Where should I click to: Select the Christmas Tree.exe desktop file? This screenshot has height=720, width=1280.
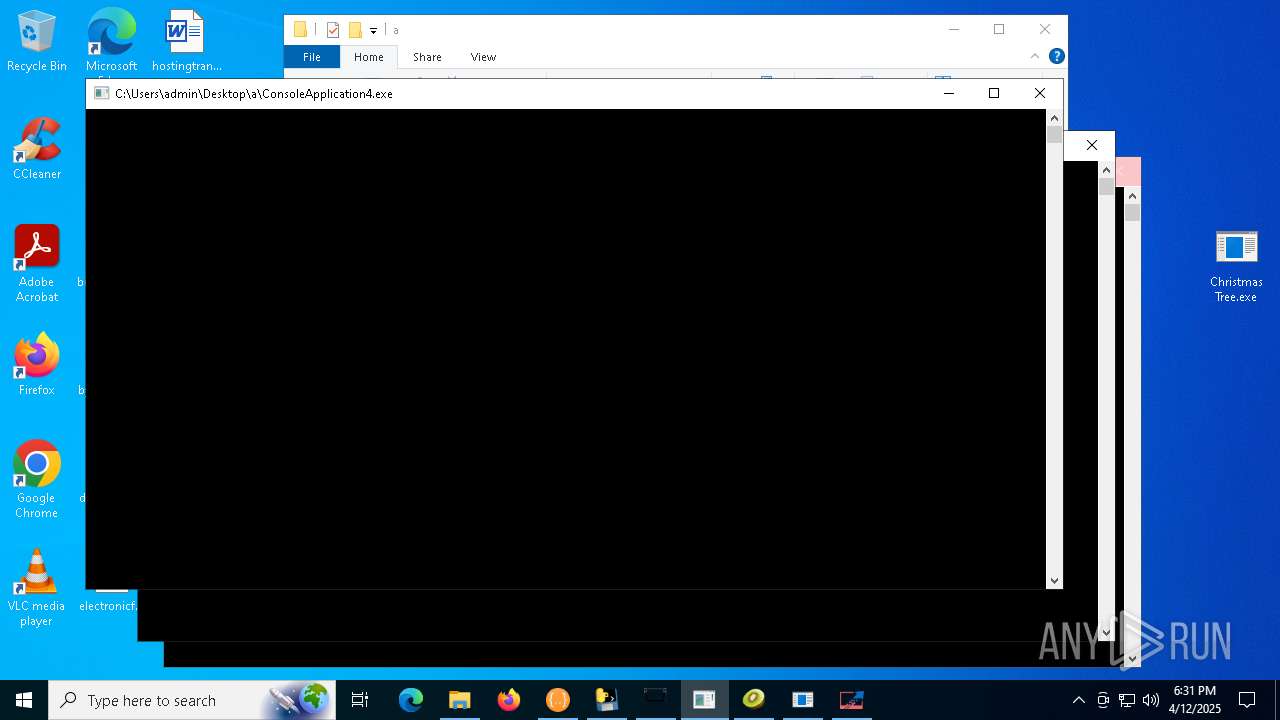point(1236,266)
